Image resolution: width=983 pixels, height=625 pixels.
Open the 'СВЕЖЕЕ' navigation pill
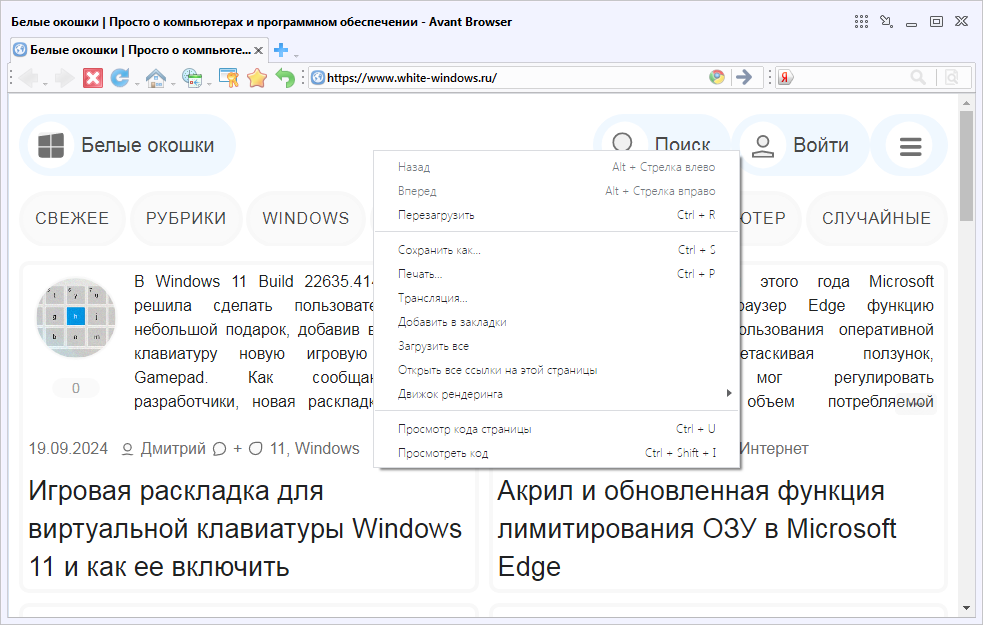pyautogui.click(x=72, y=218)
